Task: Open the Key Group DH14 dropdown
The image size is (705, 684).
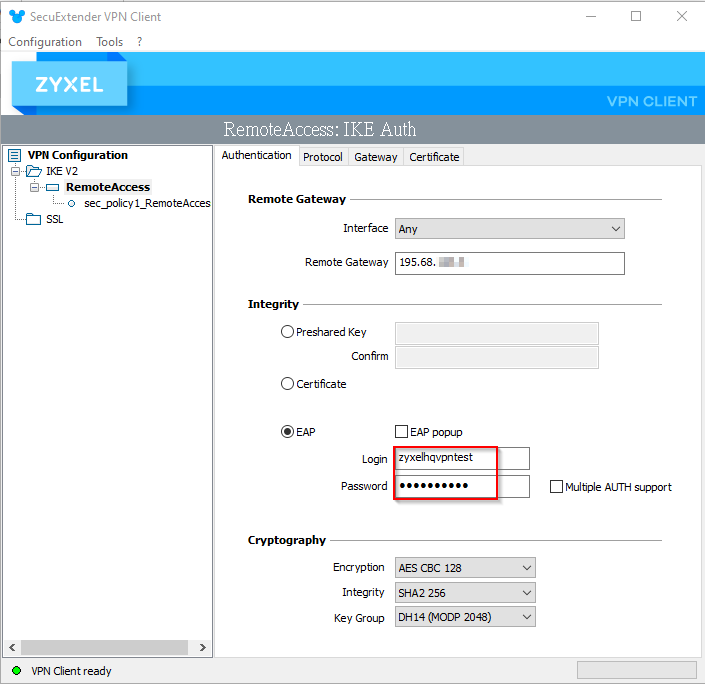Action: (x=465, y=617)
